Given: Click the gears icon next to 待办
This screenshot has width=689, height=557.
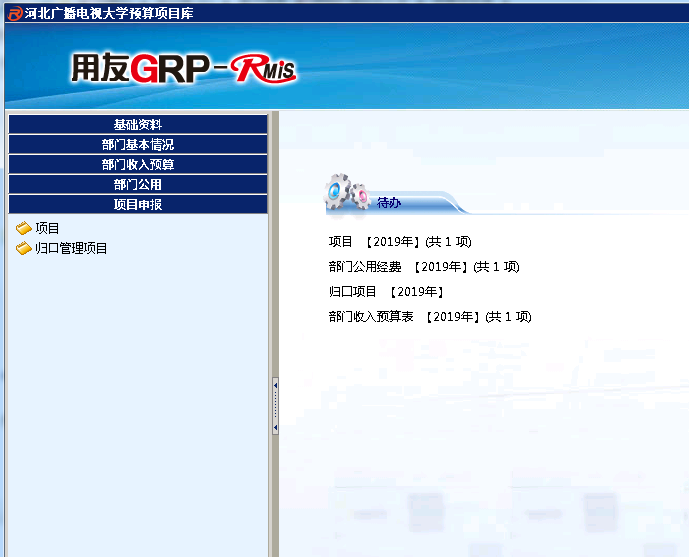Looking at the screenshot, I should pyautogui.click(x=347, y=192).
